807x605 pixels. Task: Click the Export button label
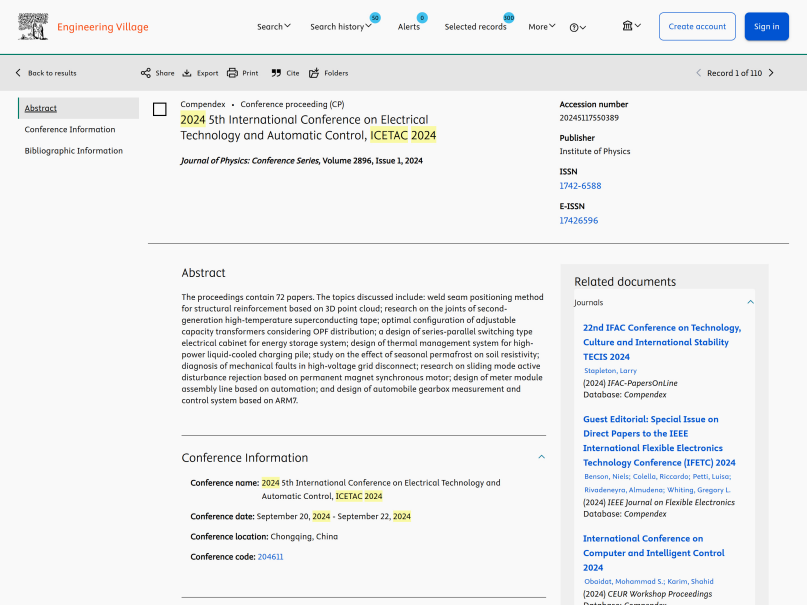[207, 73]
